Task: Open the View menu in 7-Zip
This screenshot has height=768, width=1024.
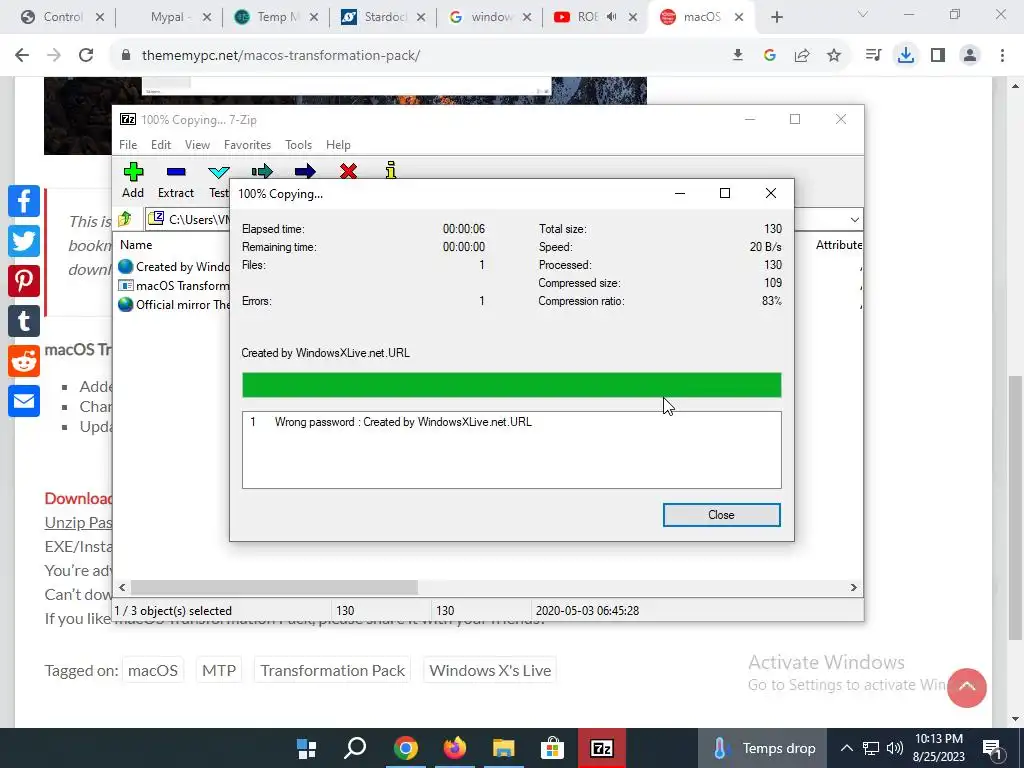Action: coord(197,145)
